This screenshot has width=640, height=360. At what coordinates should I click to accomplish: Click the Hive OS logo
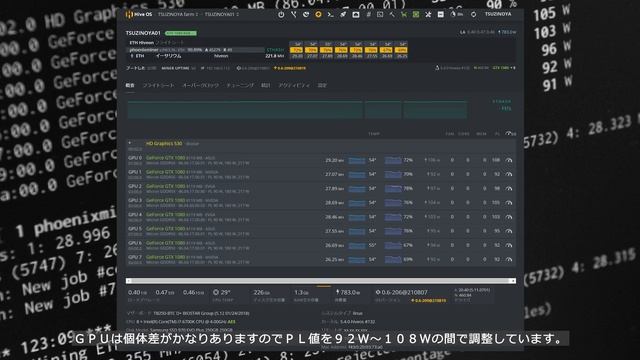[x=139, y=14]
